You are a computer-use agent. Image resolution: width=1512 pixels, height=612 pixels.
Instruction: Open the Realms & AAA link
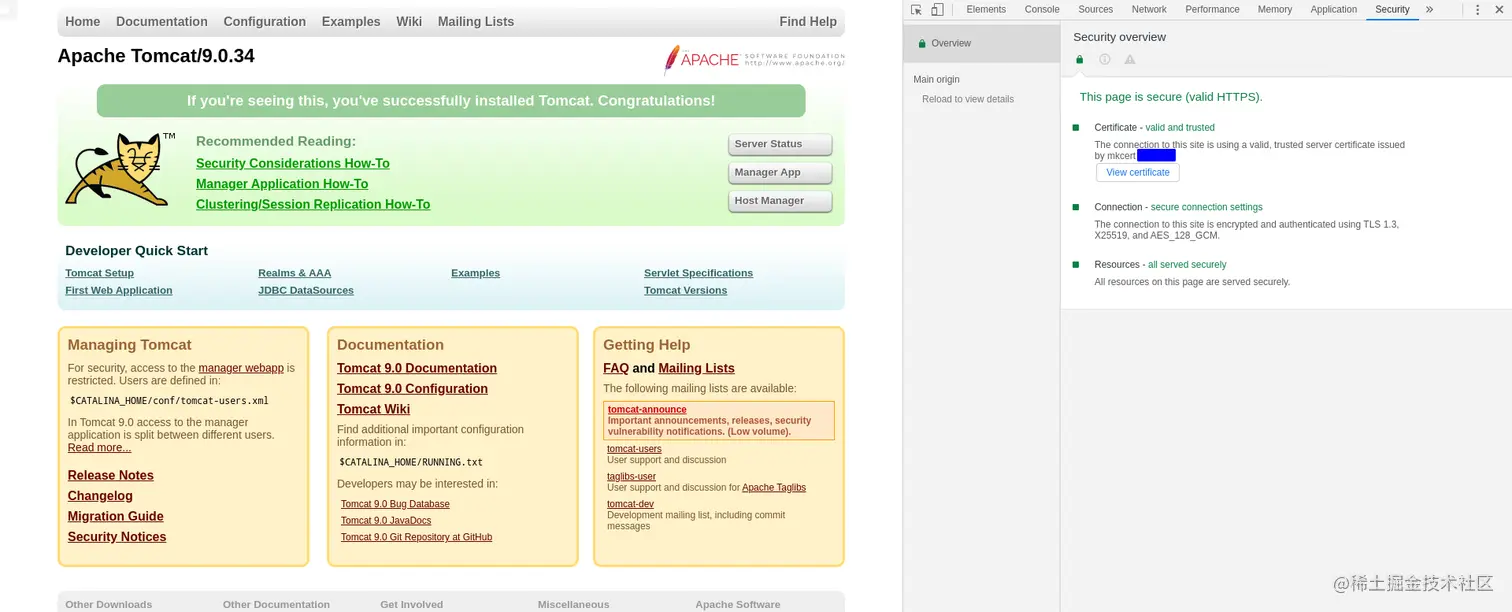coord(294,273)
